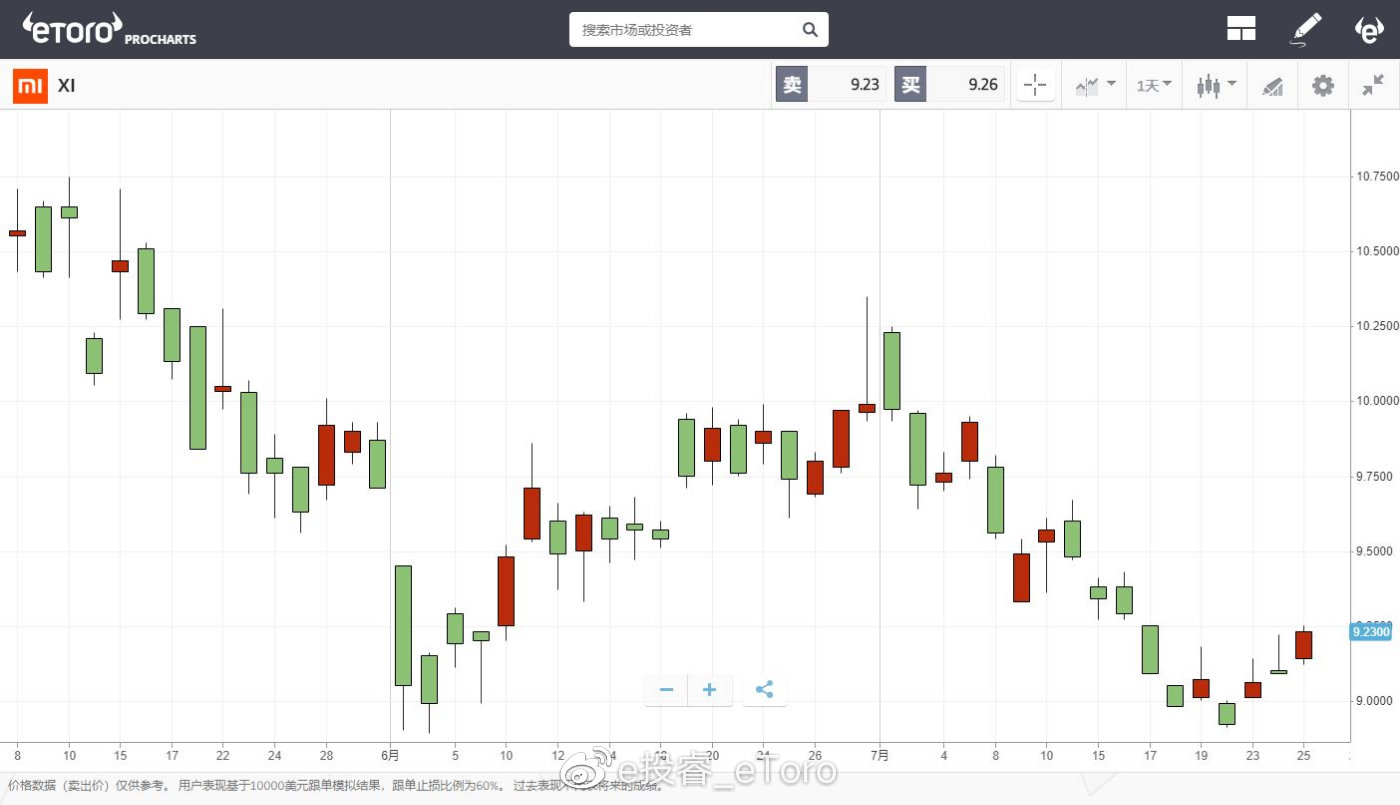Click the magnifier icon in search box
The width and height of the screenshot is (1400, 805).
810,30
